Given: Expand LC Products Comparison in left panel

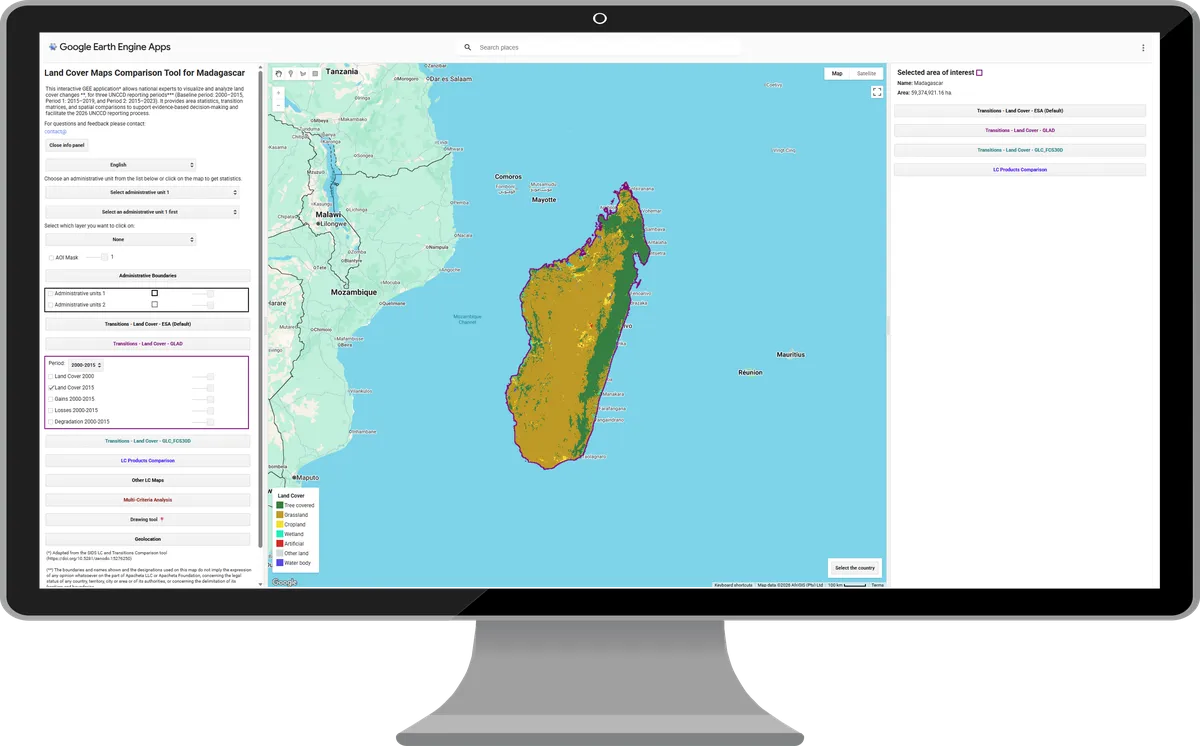Looking at the screenshot, I should point(148,460).
